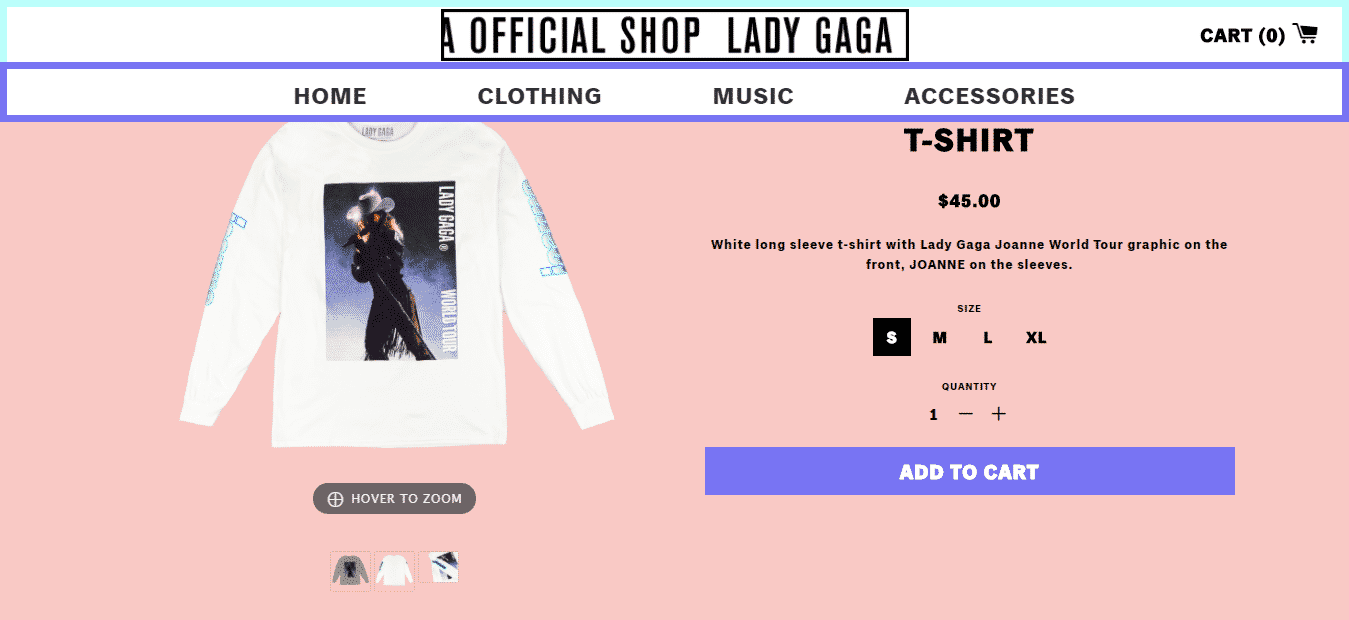Screen dimensions: 1349x620
Task: Select size L
Action: [x=987, y=338]
